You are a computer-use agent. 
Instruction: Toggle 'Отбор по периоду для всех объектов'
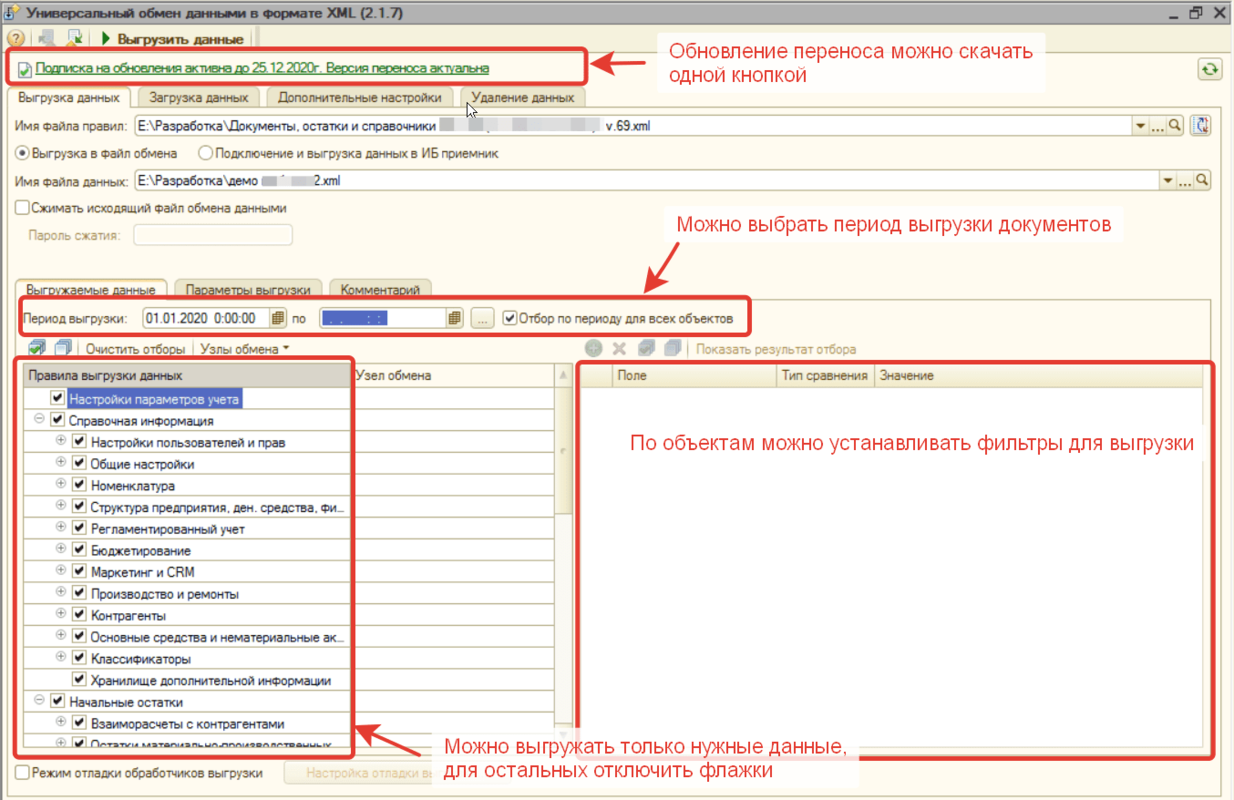click(511, 319)
